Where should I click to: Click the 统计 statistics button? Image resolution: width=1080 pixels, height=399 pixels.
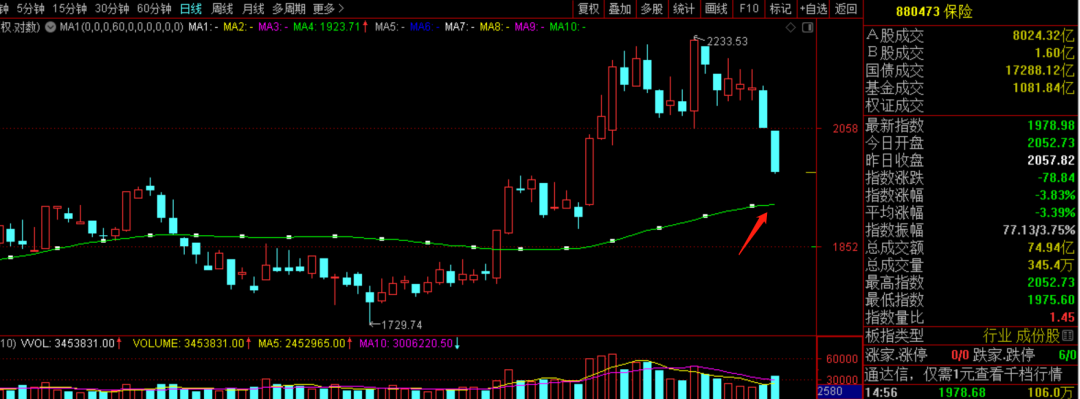point(683,9)
